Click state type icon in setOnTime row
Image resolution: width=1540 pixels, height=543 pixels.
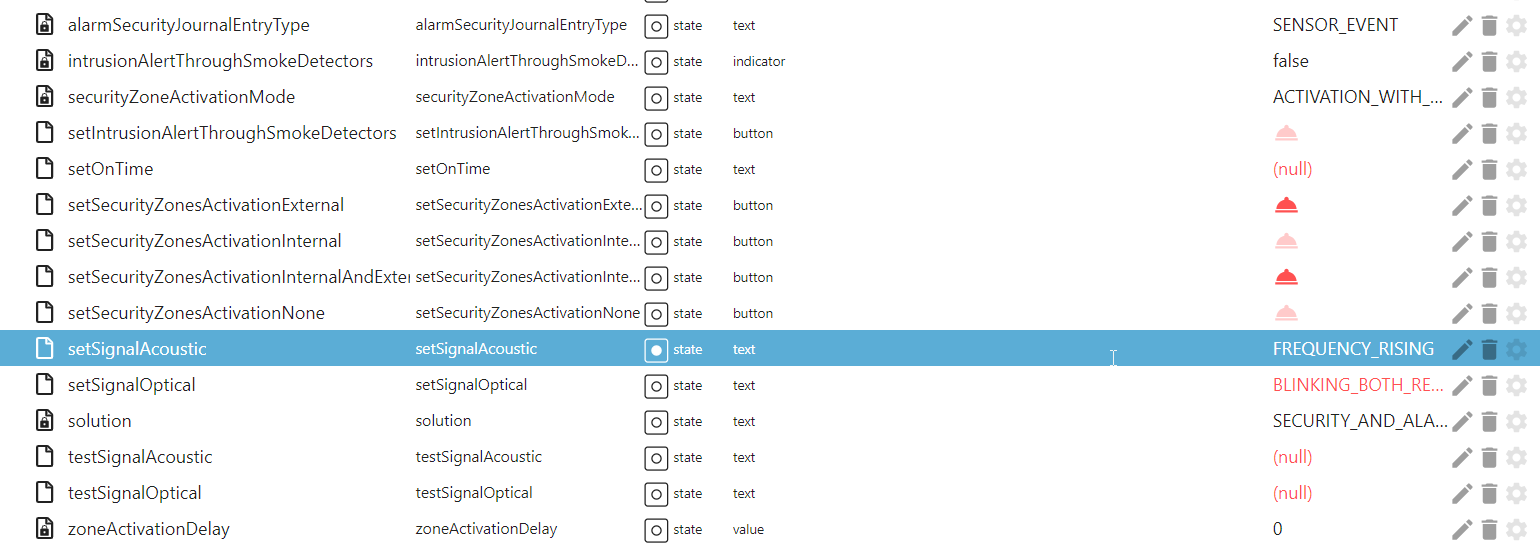click(x=656, y=170)
